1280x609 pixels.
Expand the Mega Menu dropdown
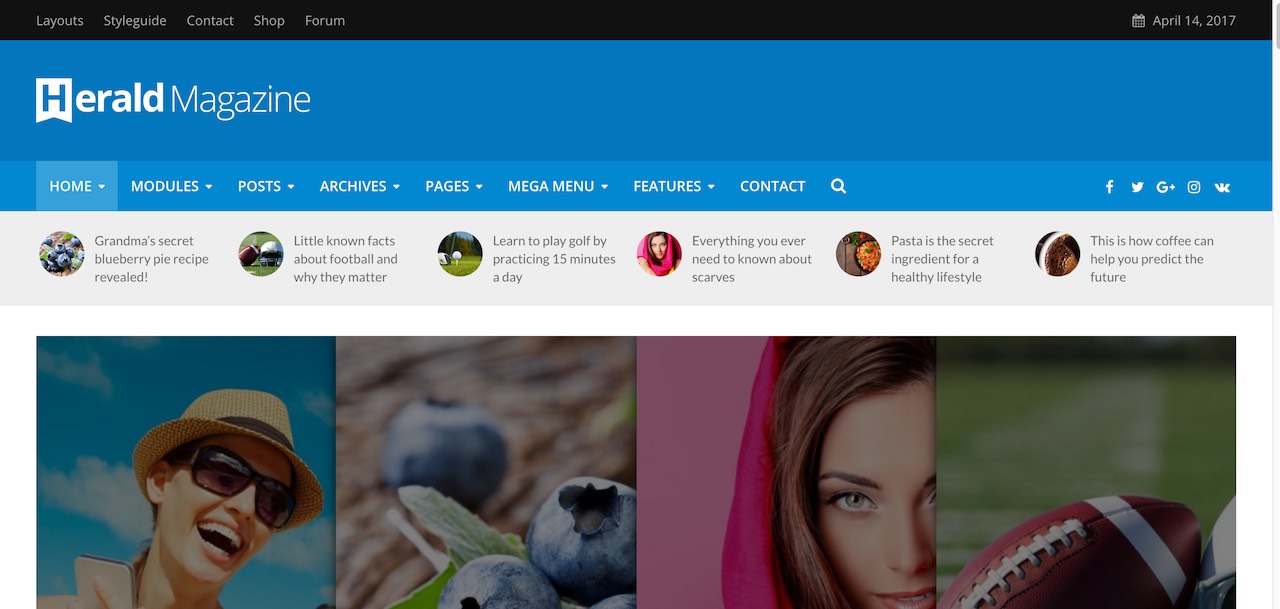558,186
